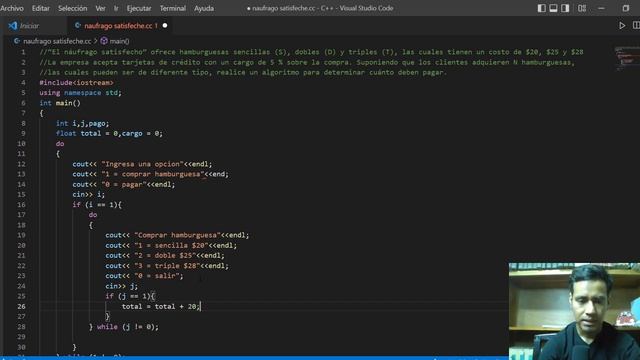The image size is (640, 360).
Task: Click the unsaved dot on naufrago tab
Action: tap(165, 25)
